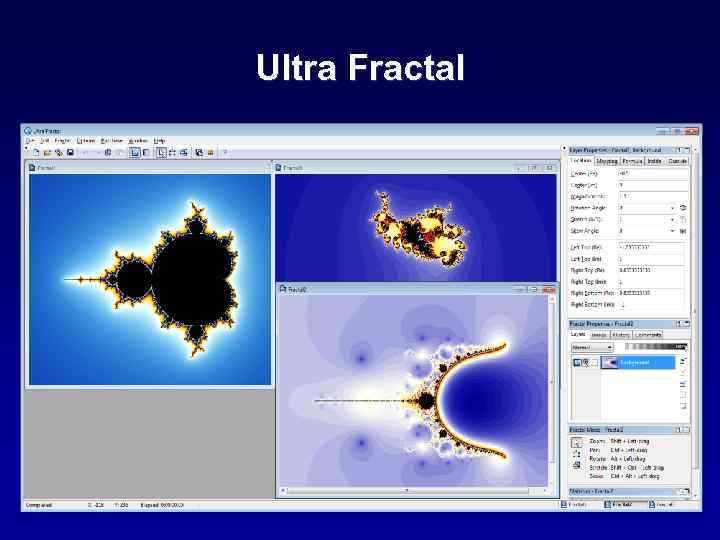The width and height of the screenshot is (720, 540).
Task: Click the Fractal Mode panel pin button
Action: tap(679, 430)
